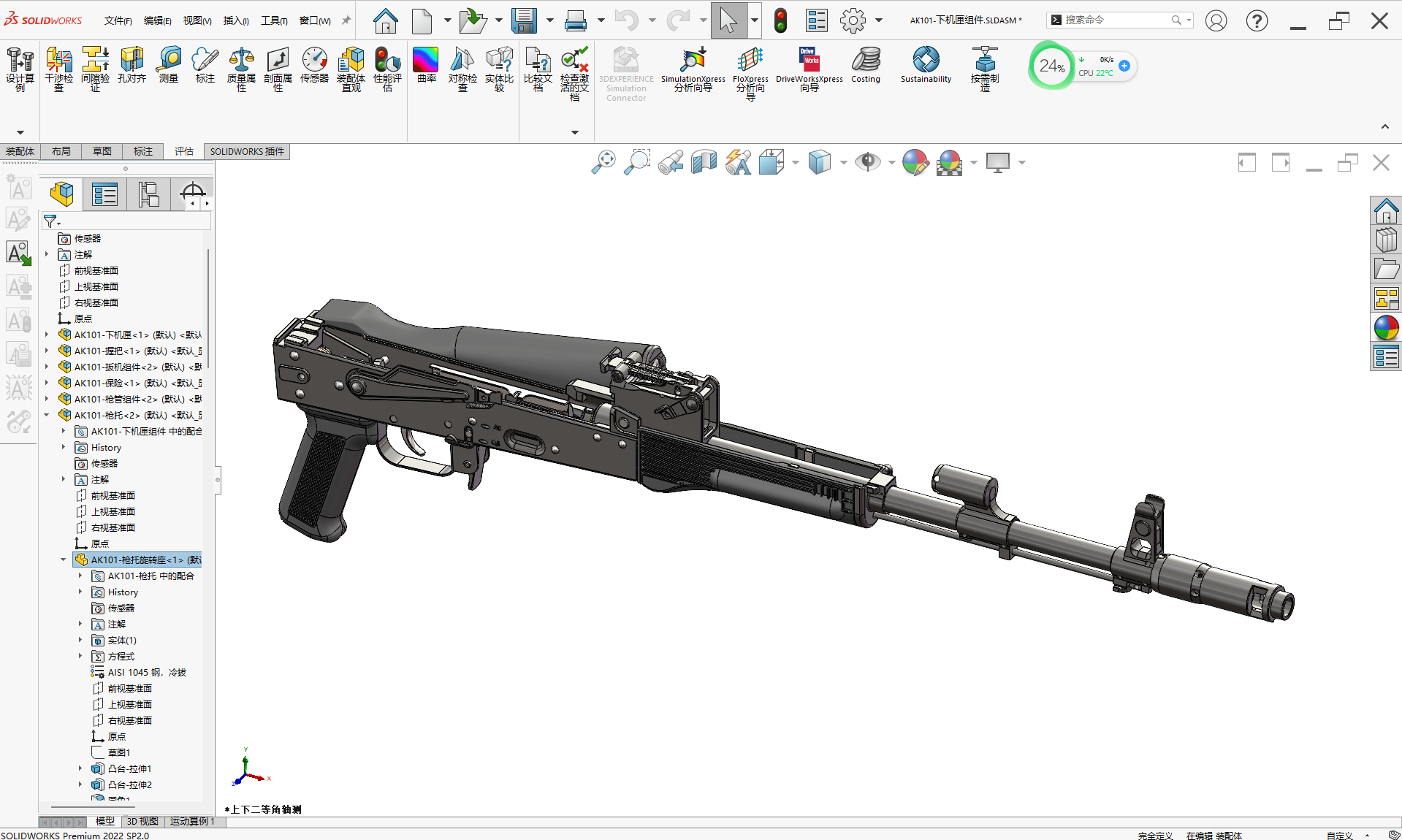Select 凸台-拉伸1 feature in the tree
The image size is (1402, 840).
pos(129,768)
